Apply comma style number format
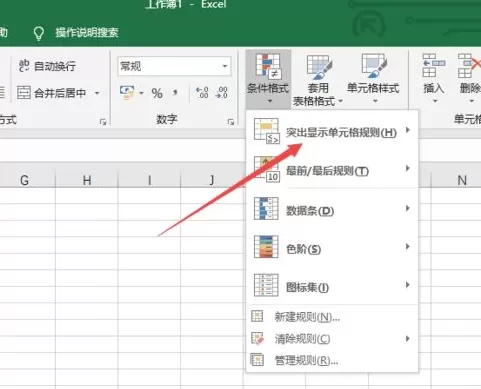481x389 pixels. point(175,93)
